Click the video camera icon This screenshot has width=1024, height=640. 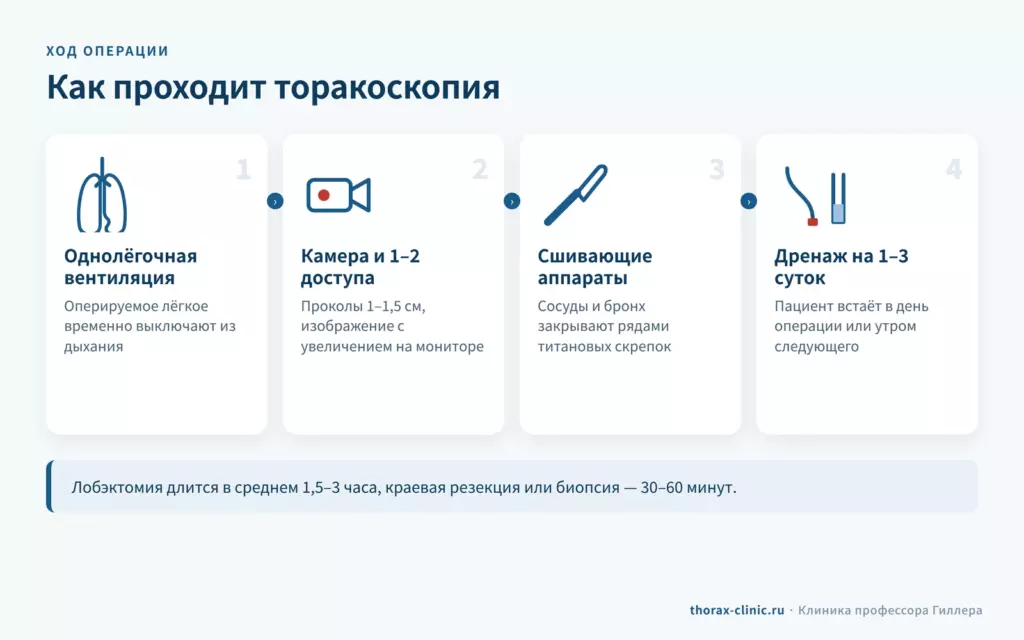pyautogui.click(x=338, y=195)
